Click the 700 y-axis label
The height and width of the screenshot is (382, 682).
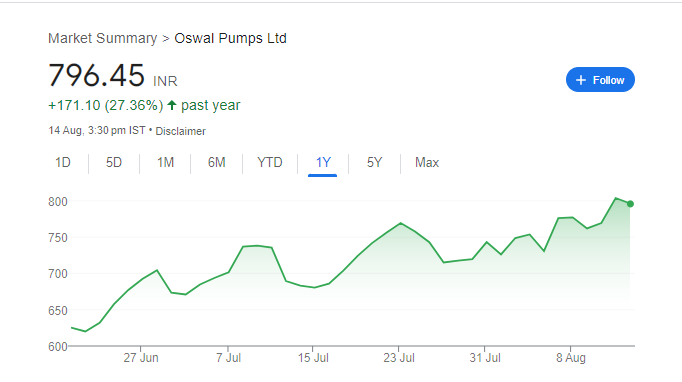(58, 274)
